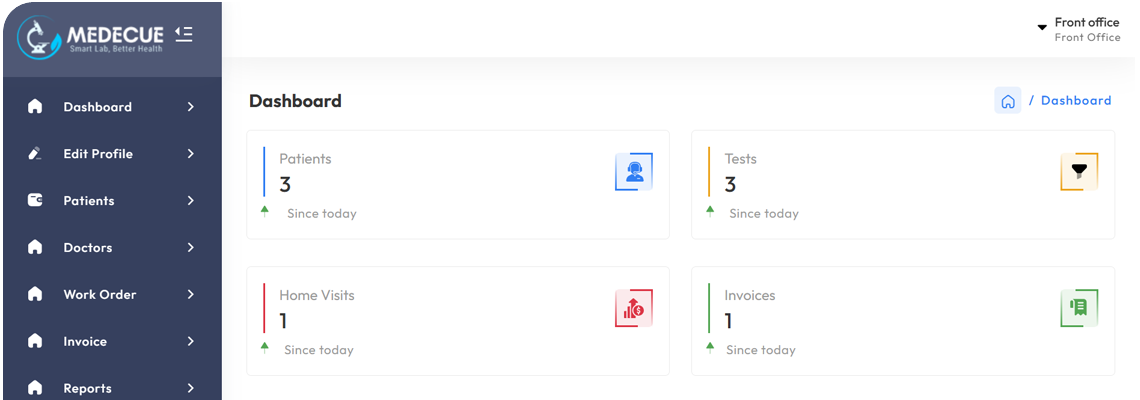Click the Dashboard home icon in sidebar

35,107
